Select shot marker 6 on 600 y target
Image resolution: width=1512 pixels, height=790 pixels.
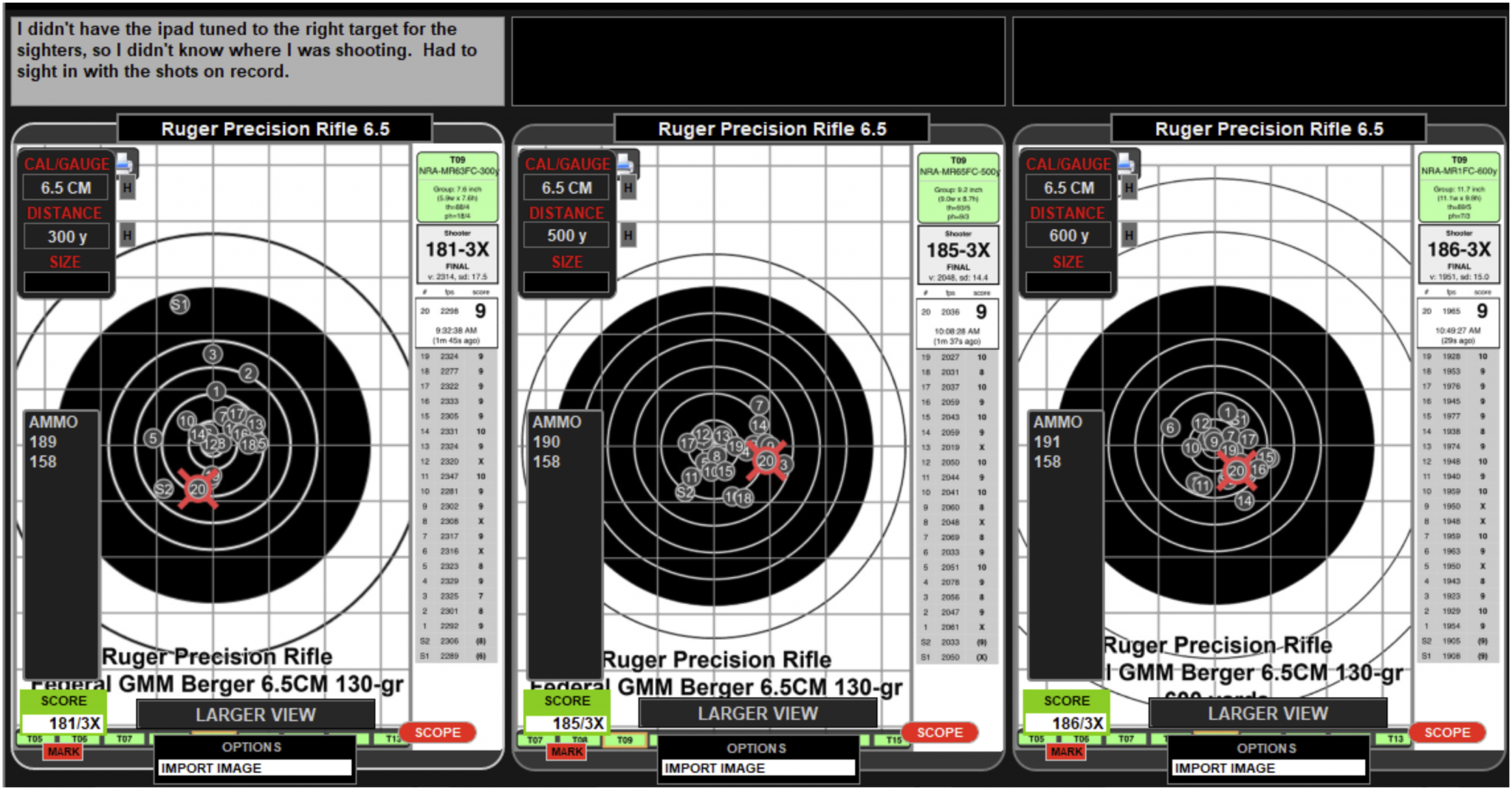pyautogui.click(x=1170, y=427)
